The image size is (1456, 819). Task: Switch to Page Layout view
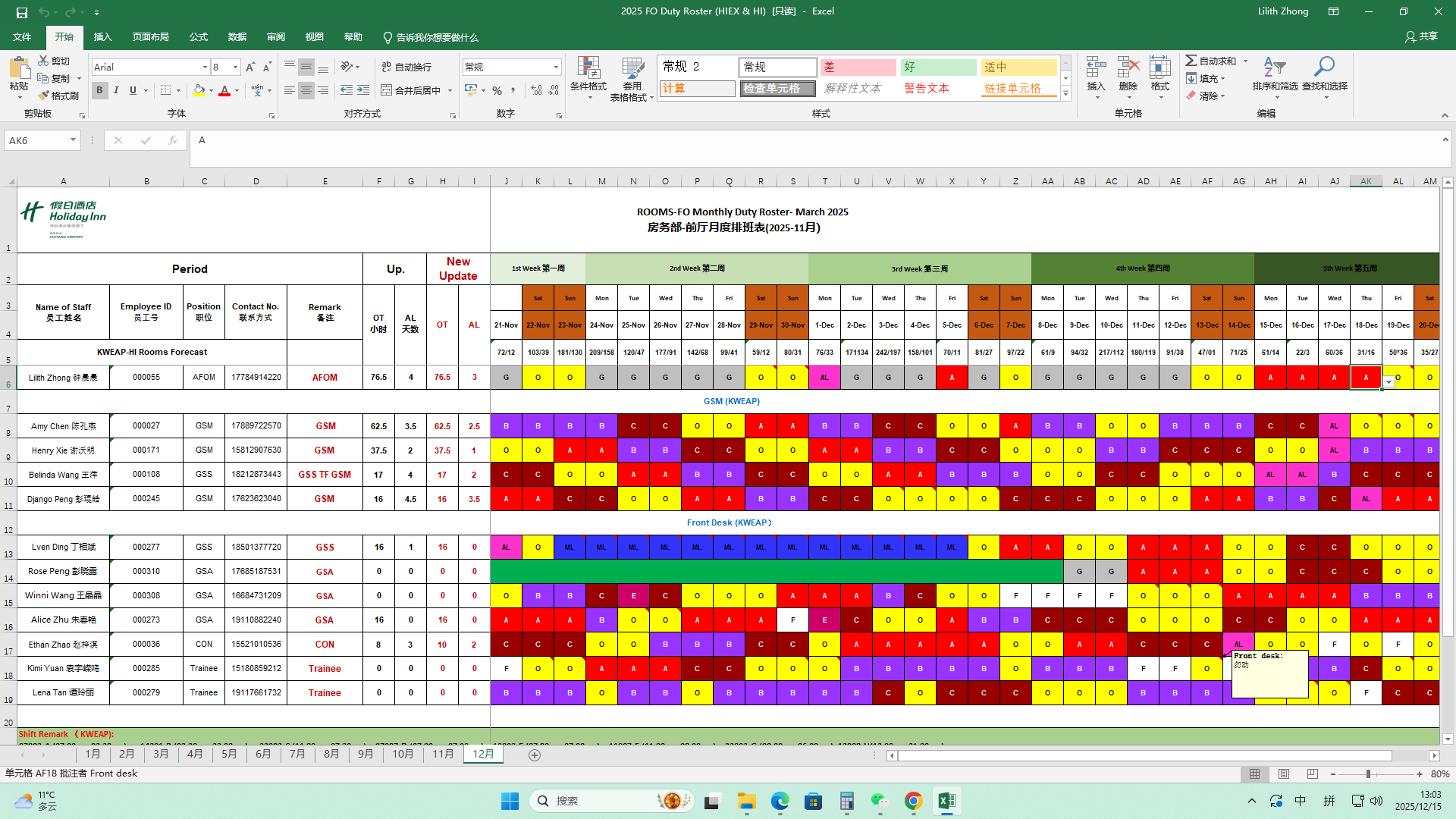[x=1283, y=774]
